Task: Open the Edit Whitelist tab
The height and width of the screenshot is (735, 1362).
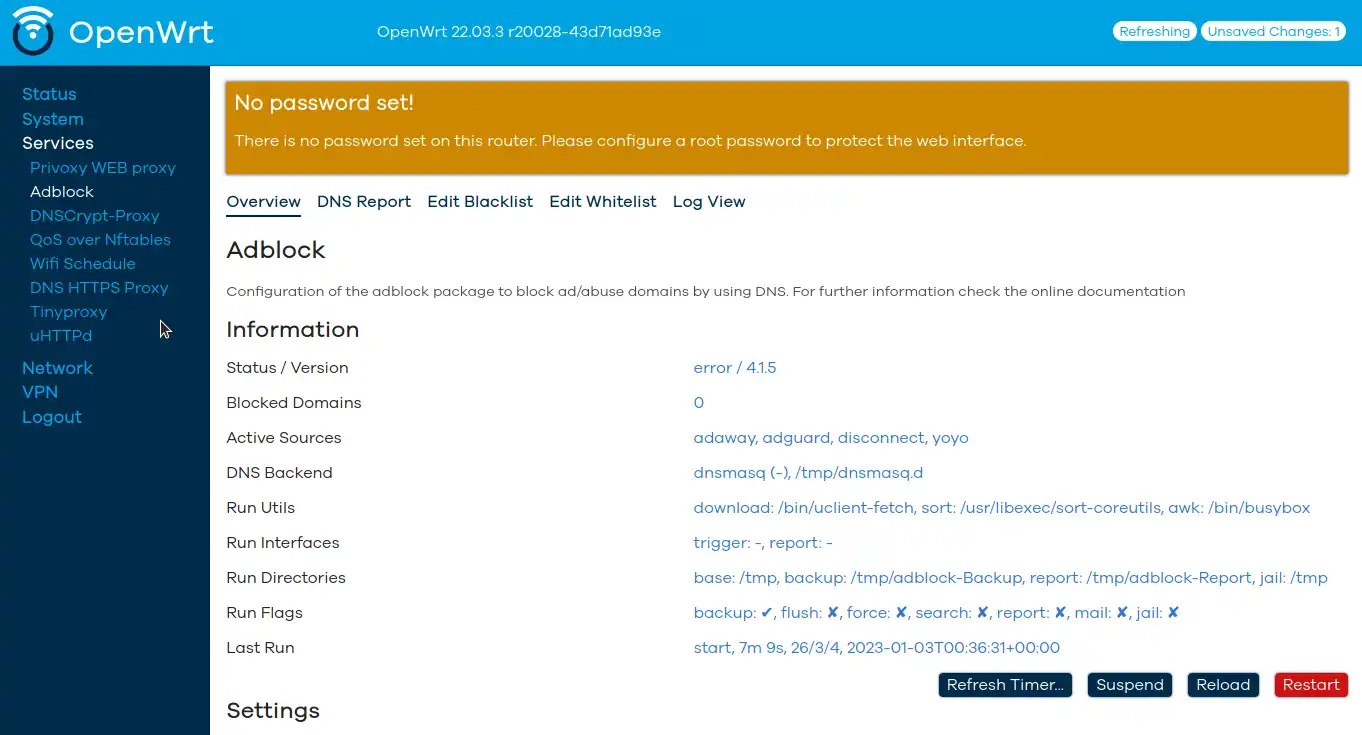Action: (x=602, y=201)
